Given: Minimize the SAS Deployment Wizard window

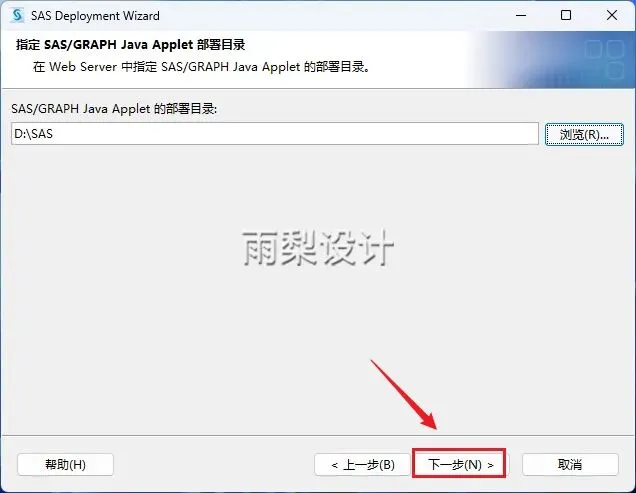Looking at the screenshot, I should pyautogui.click(x=521, y=15).
